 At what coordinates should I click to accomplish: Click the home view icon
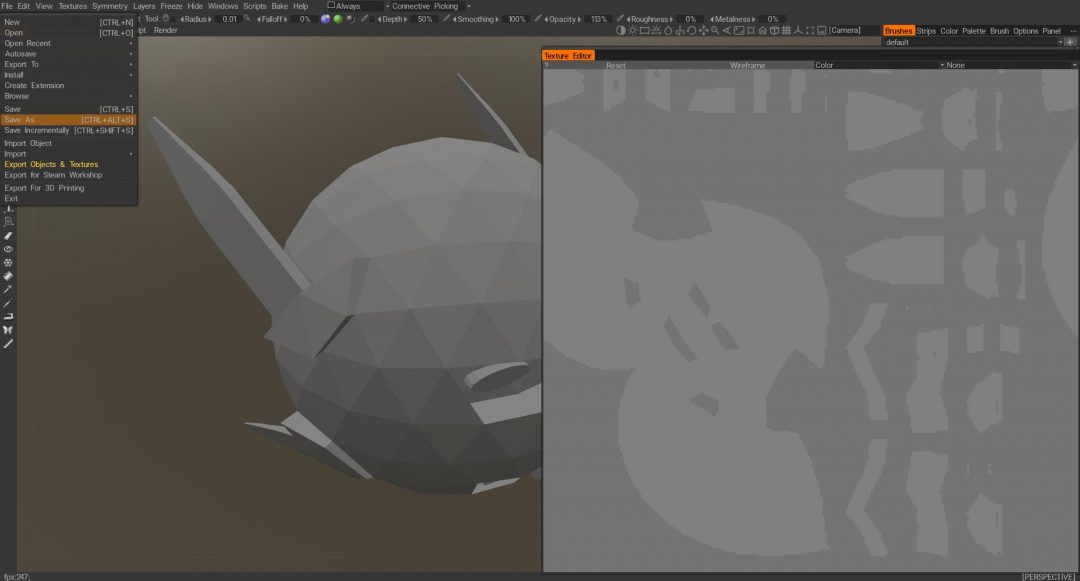(x=762, y=30)
